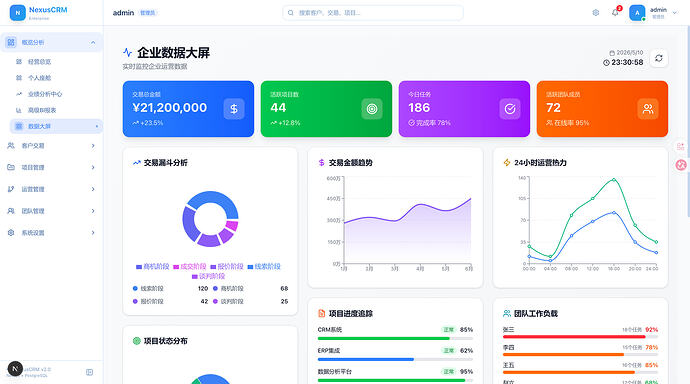Toggle 报价阶段 legend in funnel chart
Screen dimensions: 690x384
pyautogui.click(x=227, y=267)
